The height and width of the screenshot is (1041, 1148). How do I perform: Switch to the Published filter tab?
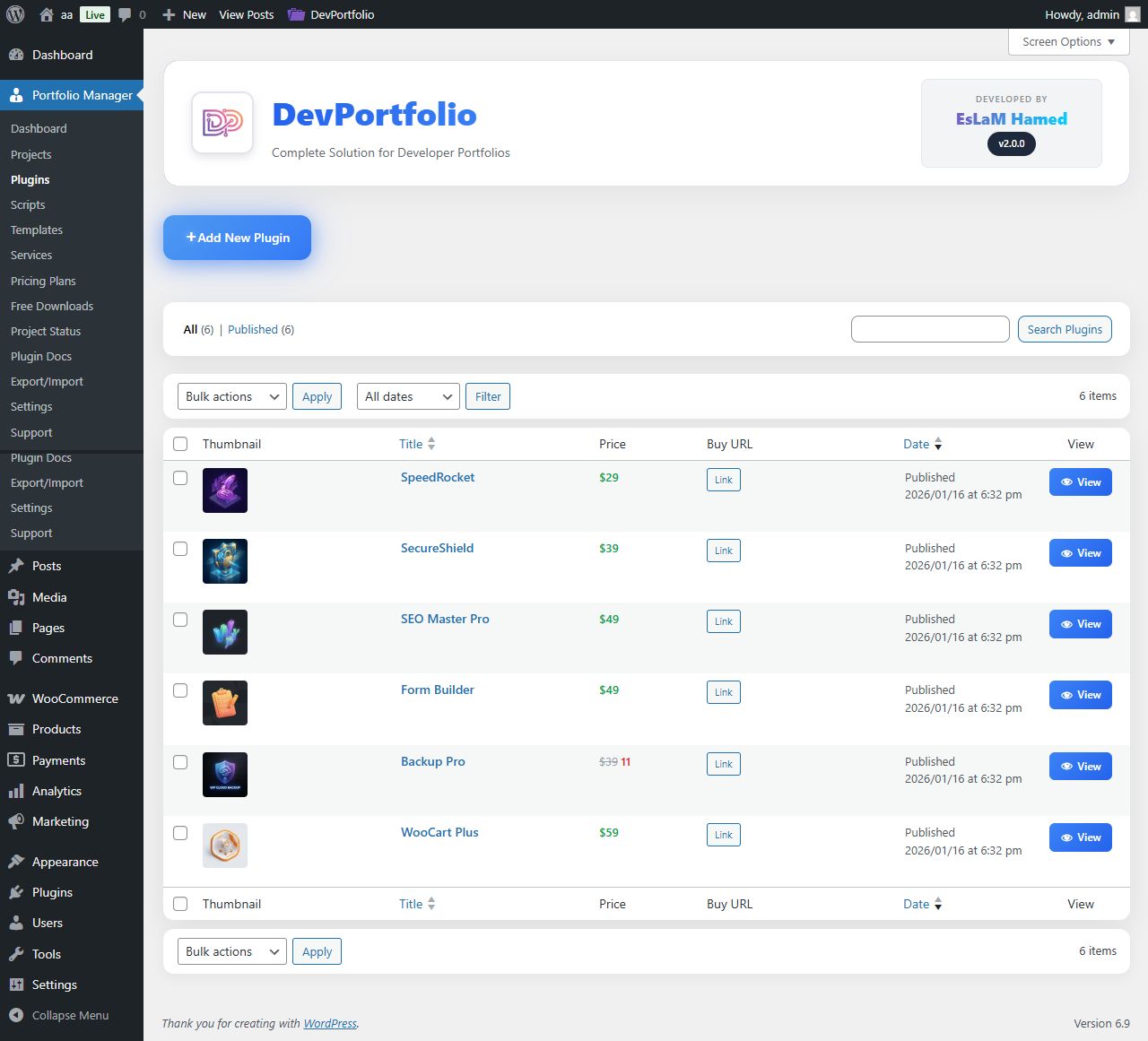[x=253, y=329]
